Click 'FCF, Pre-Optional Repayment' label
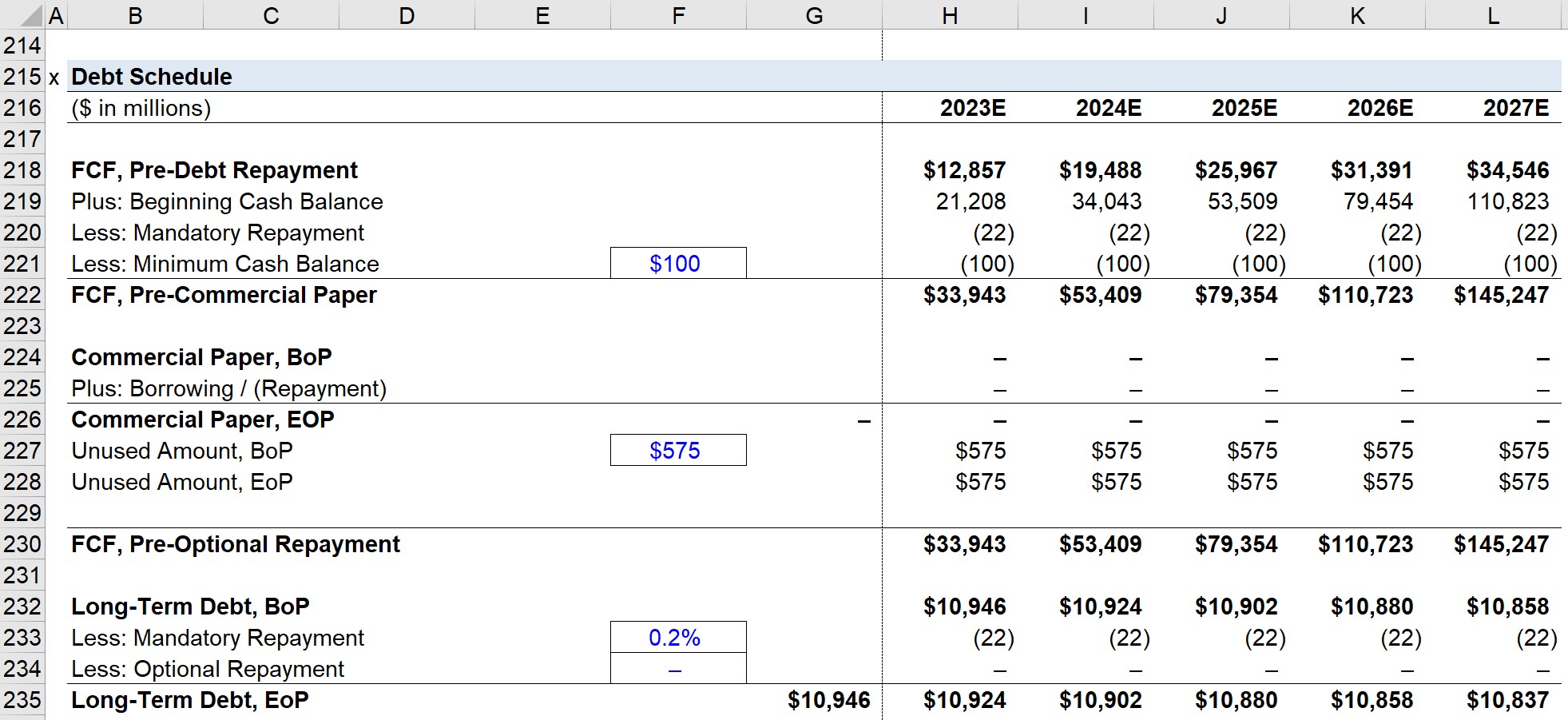Screen dimensions: 1568x720 click(236, 544)
